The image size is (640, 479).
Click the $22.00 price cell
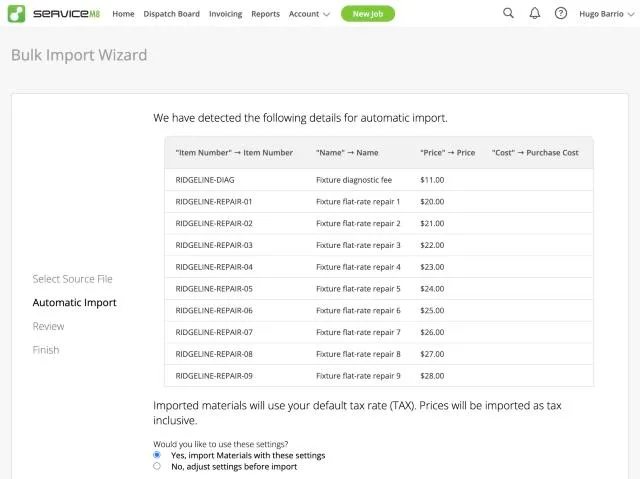coord(432,245)
